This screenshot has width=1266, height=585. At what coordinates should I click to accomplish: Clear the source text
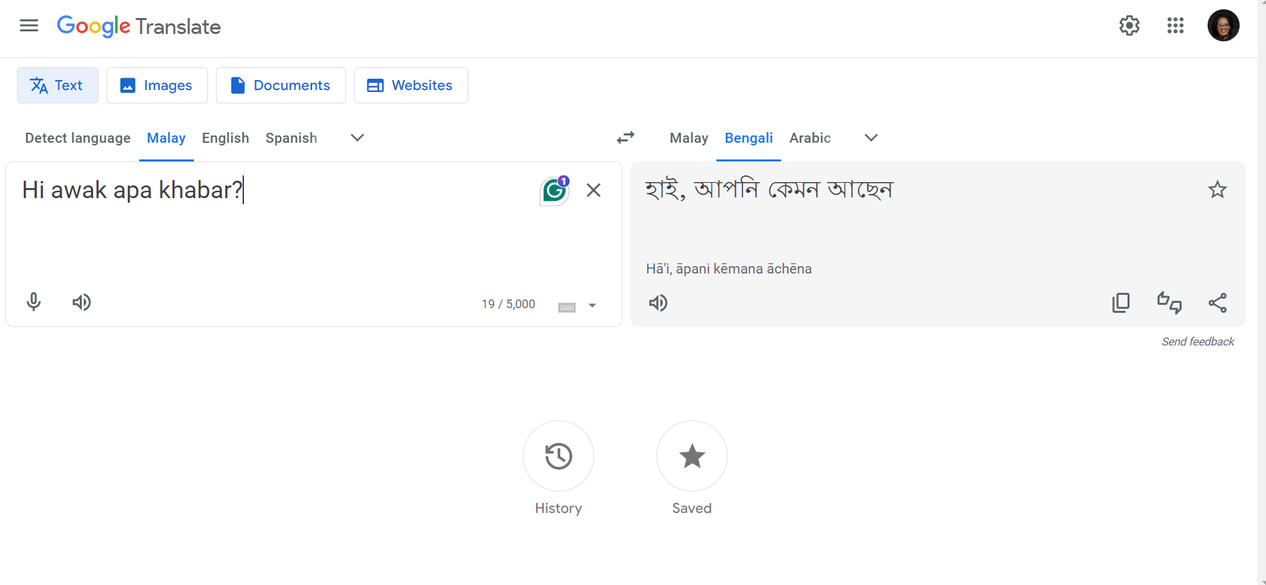point(594,190)
